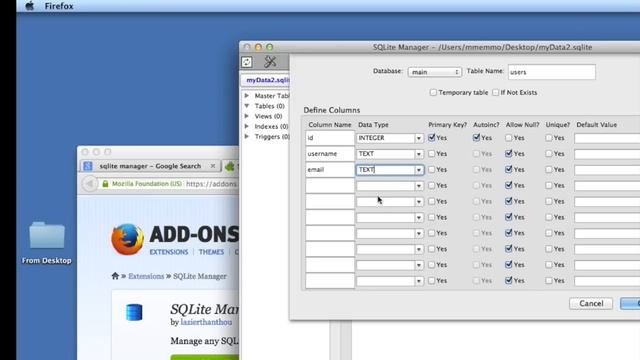The image size is (640, 360).
Task: Enable Unique for the id column
Action: click(549, 138)
